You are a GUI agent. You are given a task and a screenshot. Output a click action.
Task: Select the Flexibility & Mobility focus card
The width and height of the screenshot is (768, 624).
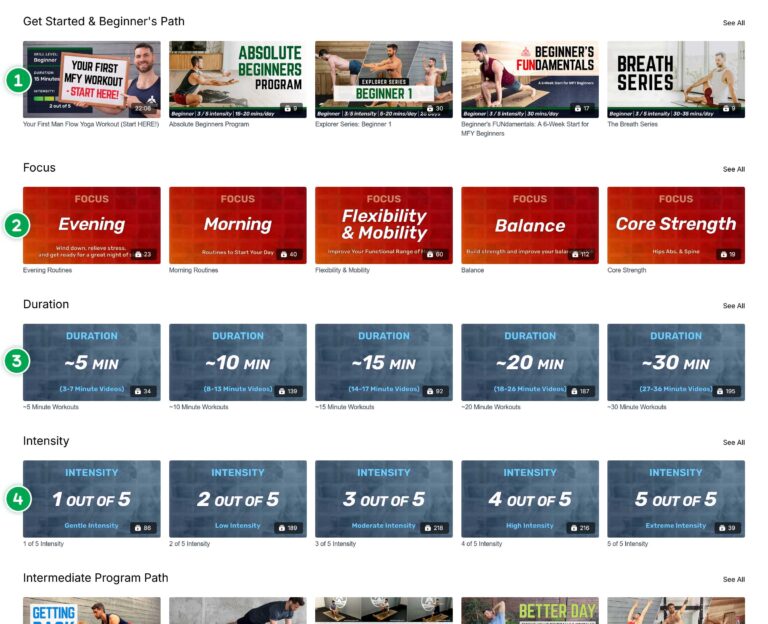click(x=383, y=225)
